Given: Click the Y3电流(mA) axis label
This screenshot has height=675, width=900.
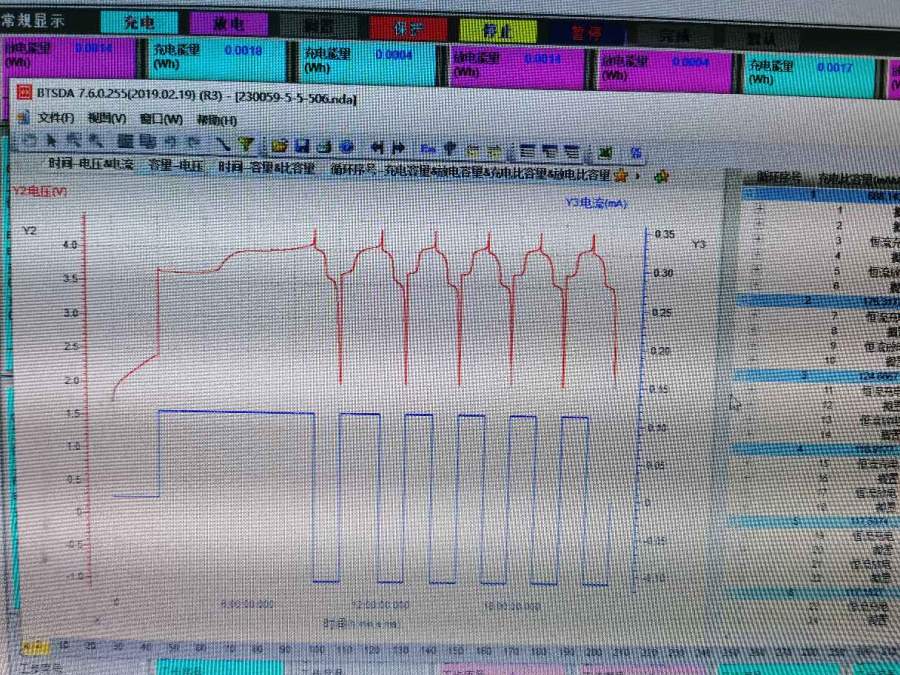Looking at the screenshot, I should pyautogui.click(x=595, y=203).
